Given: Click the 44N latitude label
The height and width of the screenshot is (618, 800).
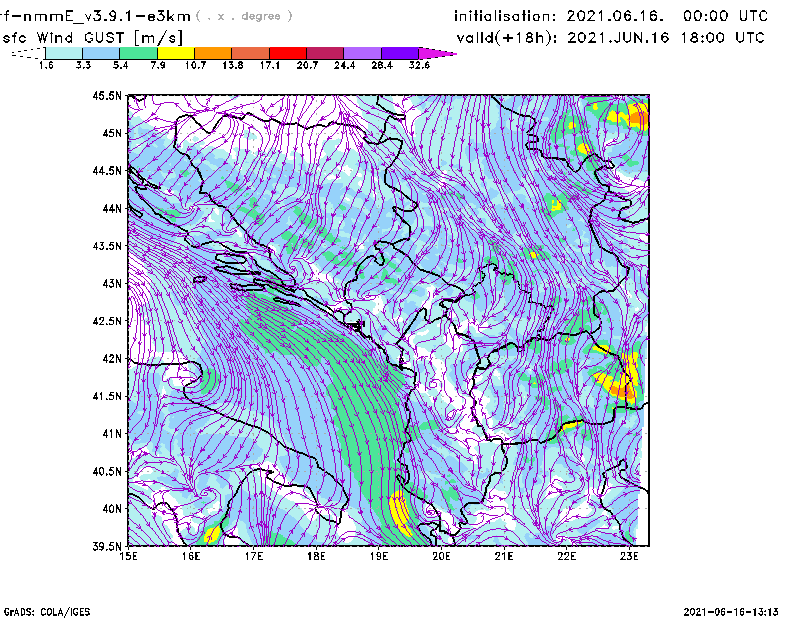Looking at the screenshot, I should (112, 208).
